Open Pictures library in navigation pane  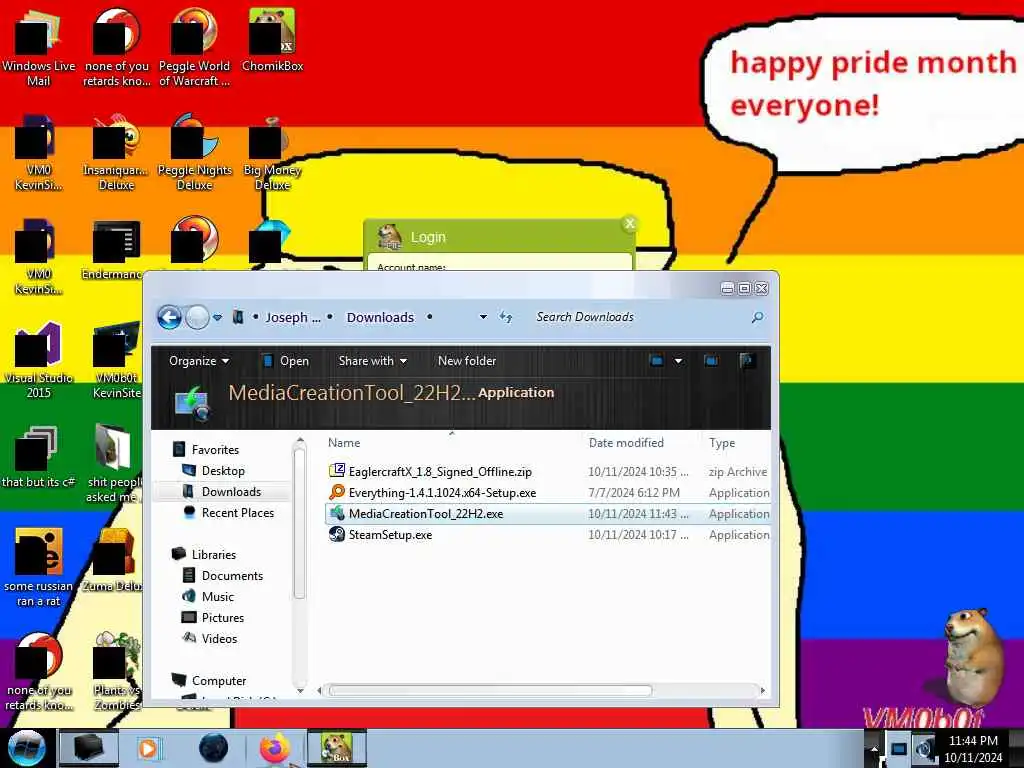coord(223,617)
